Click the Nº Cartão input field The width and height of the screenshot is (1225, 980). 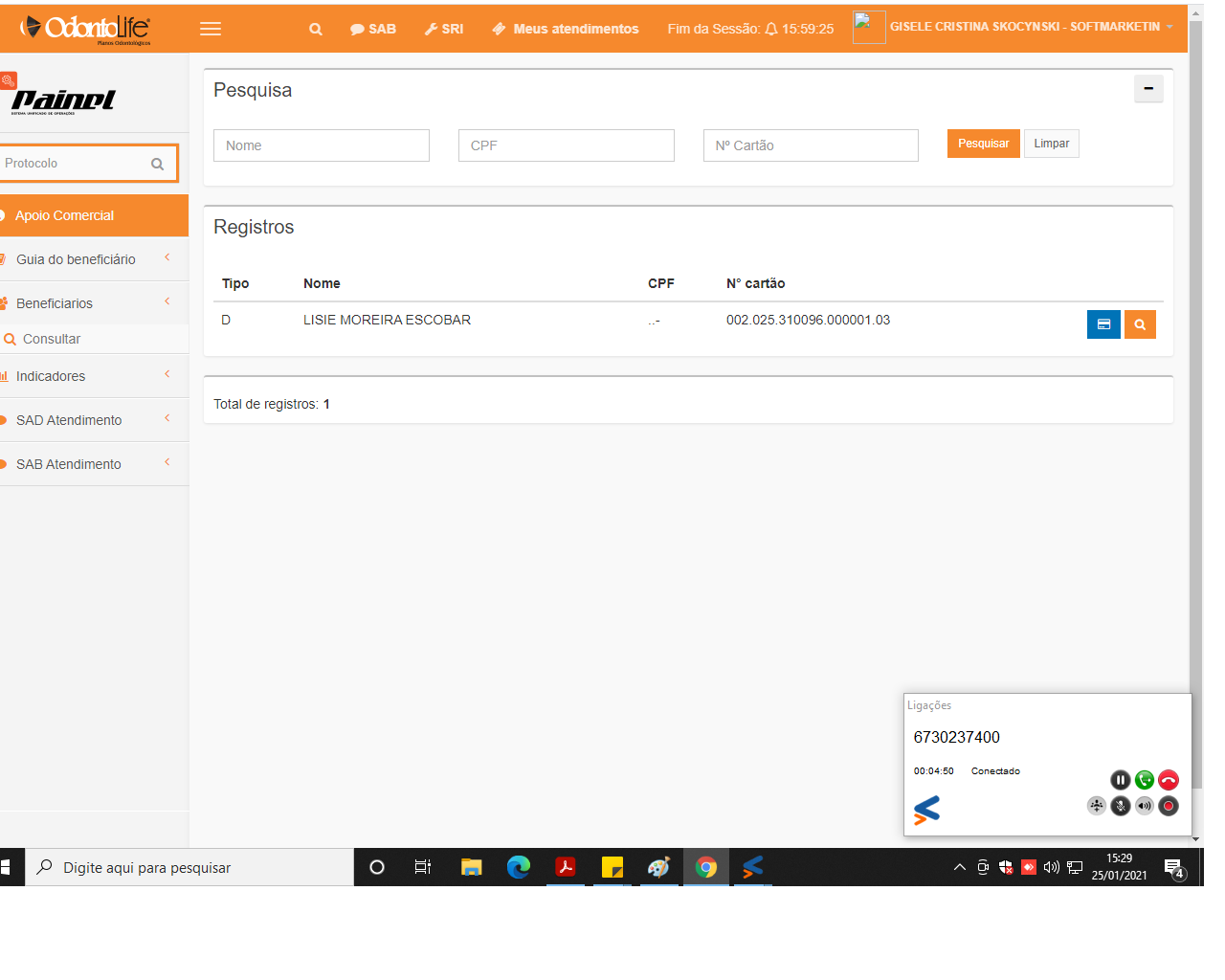tap(811, 145)
